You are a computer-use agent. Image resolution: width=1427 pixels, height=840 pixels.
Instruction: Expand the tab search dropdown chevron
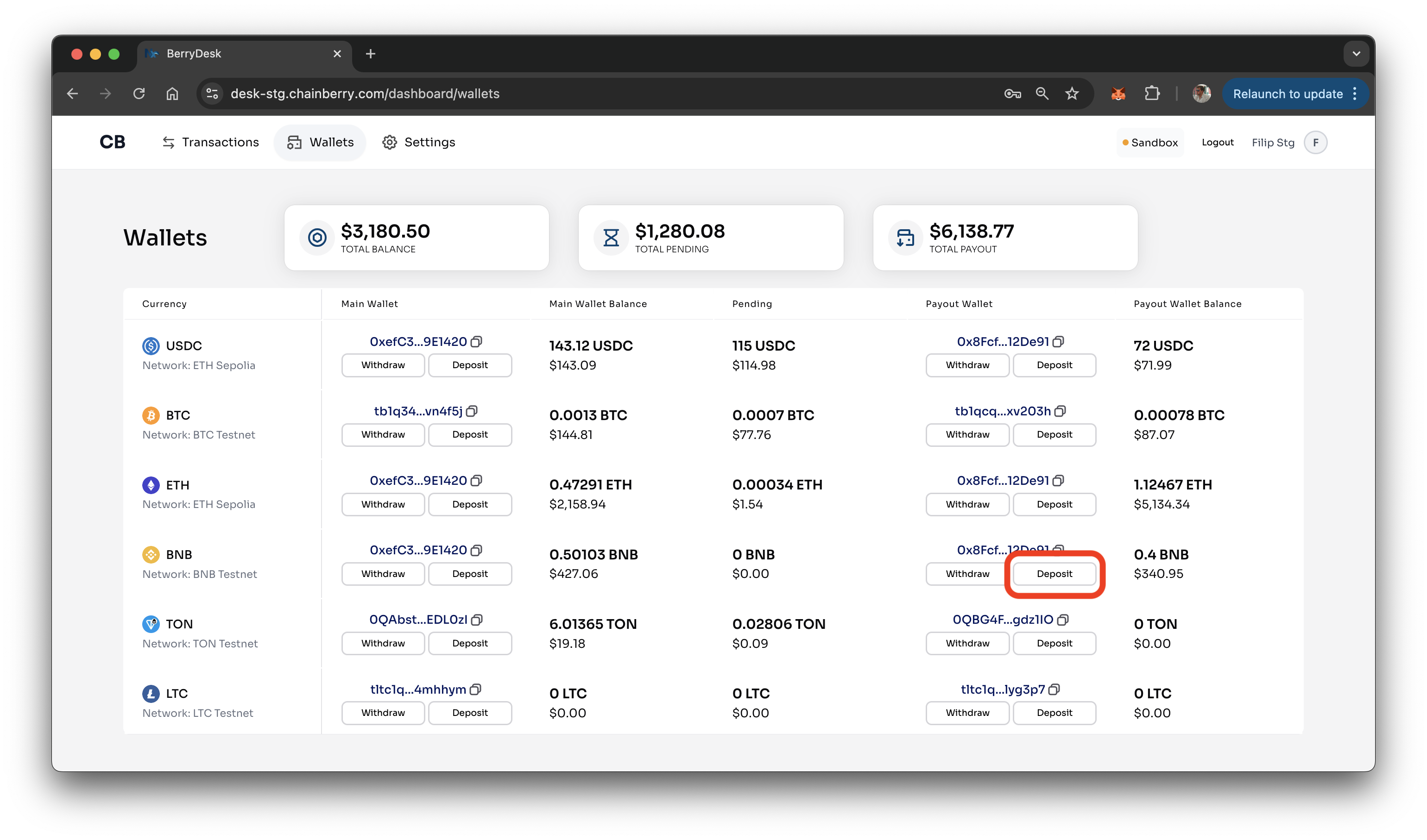click(x=1356, y=54)
